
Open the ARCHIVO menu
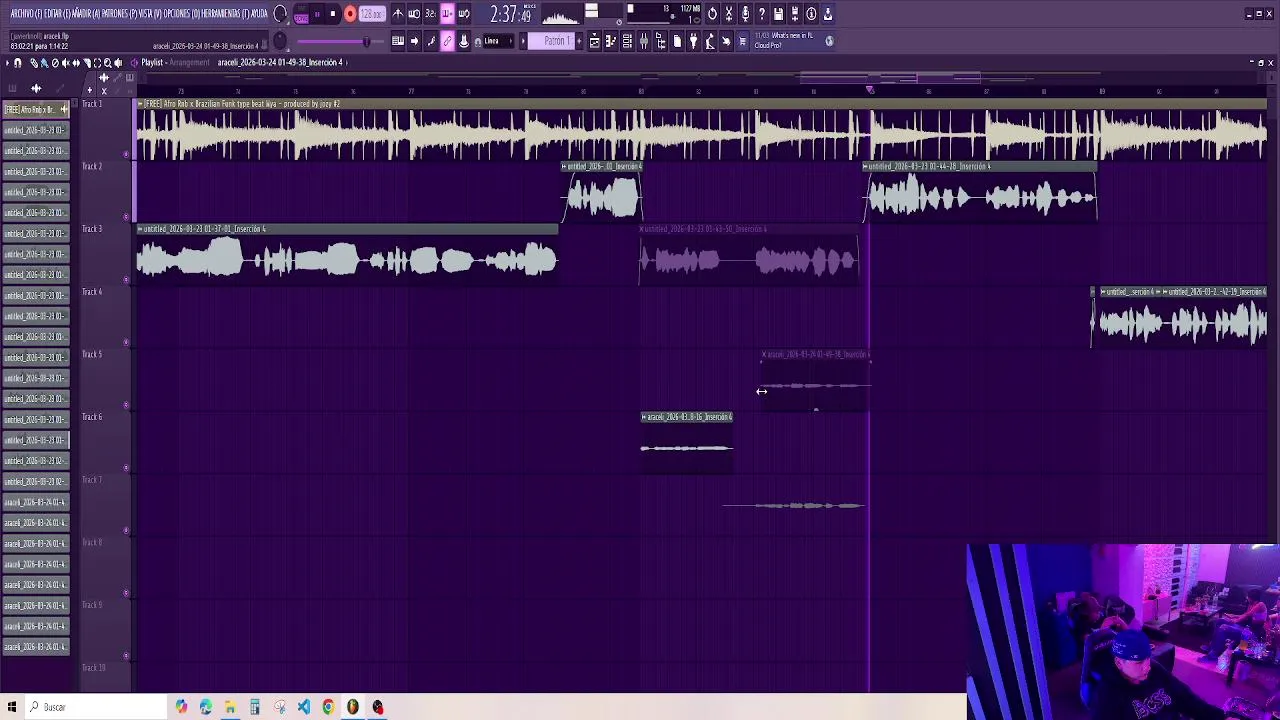pyautogui.click(x=27, y=14)
